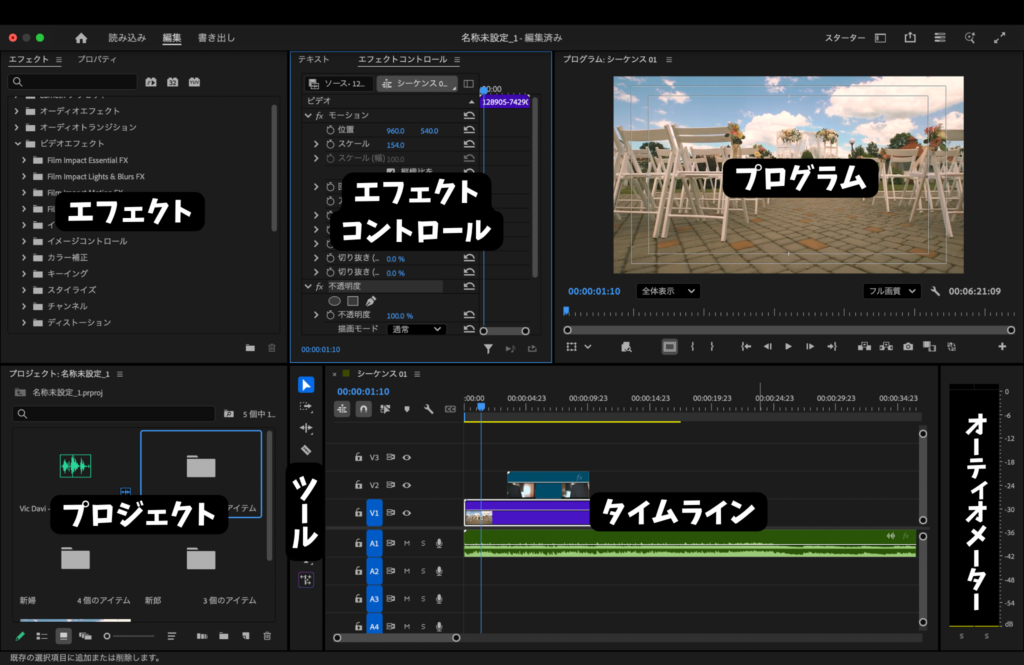Click the Program monitor scrub bar playhead

click(566, 311)
